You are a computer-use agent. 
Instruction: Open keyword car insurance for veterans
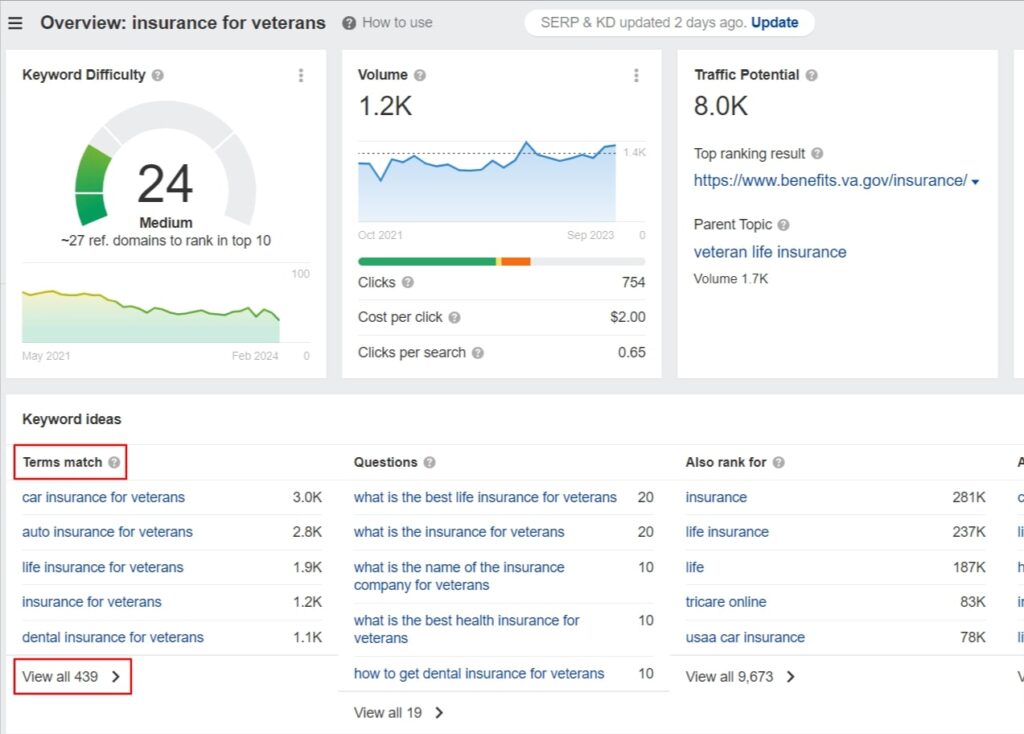[x=103, y=498]
